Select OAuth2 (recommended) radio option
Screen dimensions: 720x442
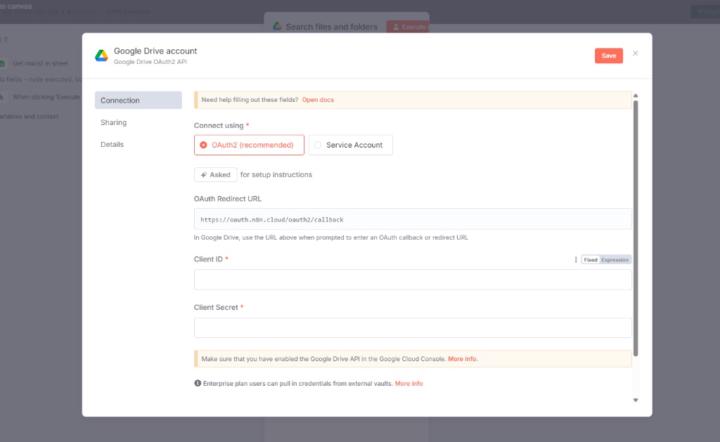(x=249, y=145)
